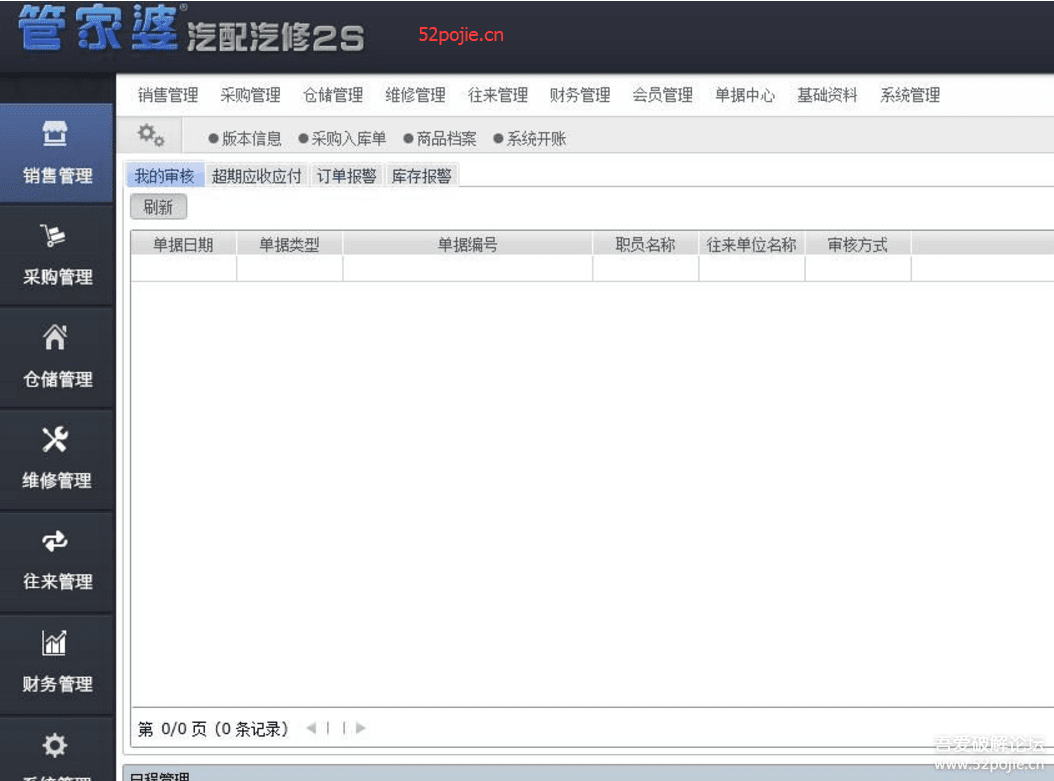Open 商品档案 shortcut link

coord(440,139)
